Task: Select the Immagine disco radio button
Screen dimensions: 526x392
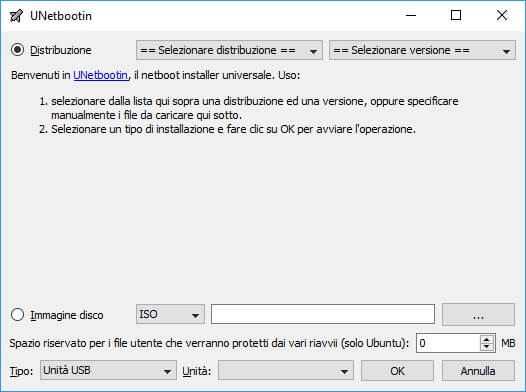Action: point(17,315)
